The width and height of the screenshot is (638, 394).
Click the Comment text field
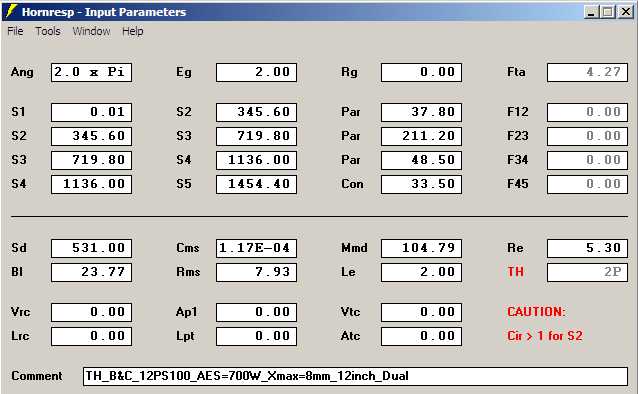pos(355,376)
